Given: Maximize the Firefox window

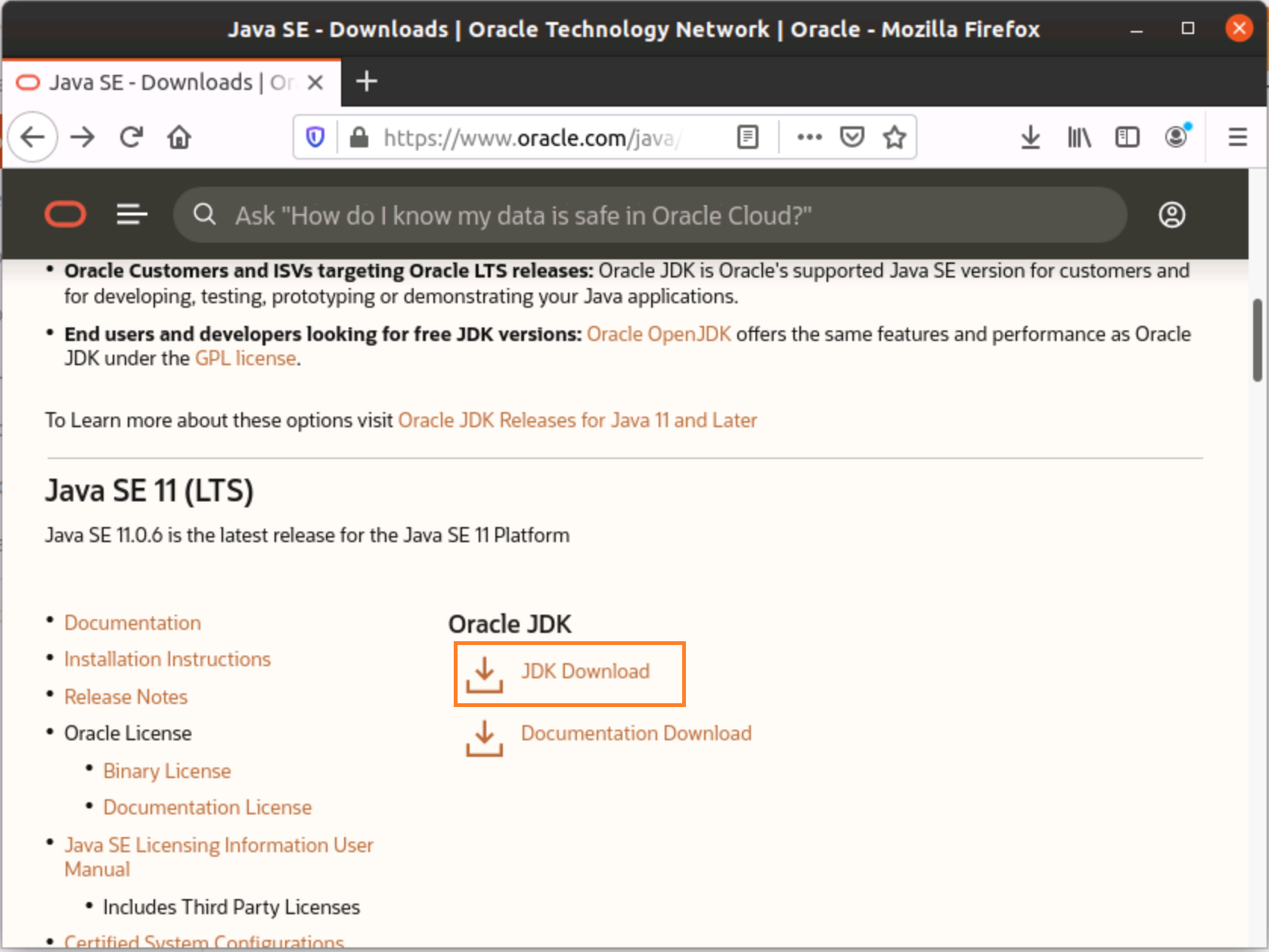Looking at the screenshot, I should [1187, 29].
